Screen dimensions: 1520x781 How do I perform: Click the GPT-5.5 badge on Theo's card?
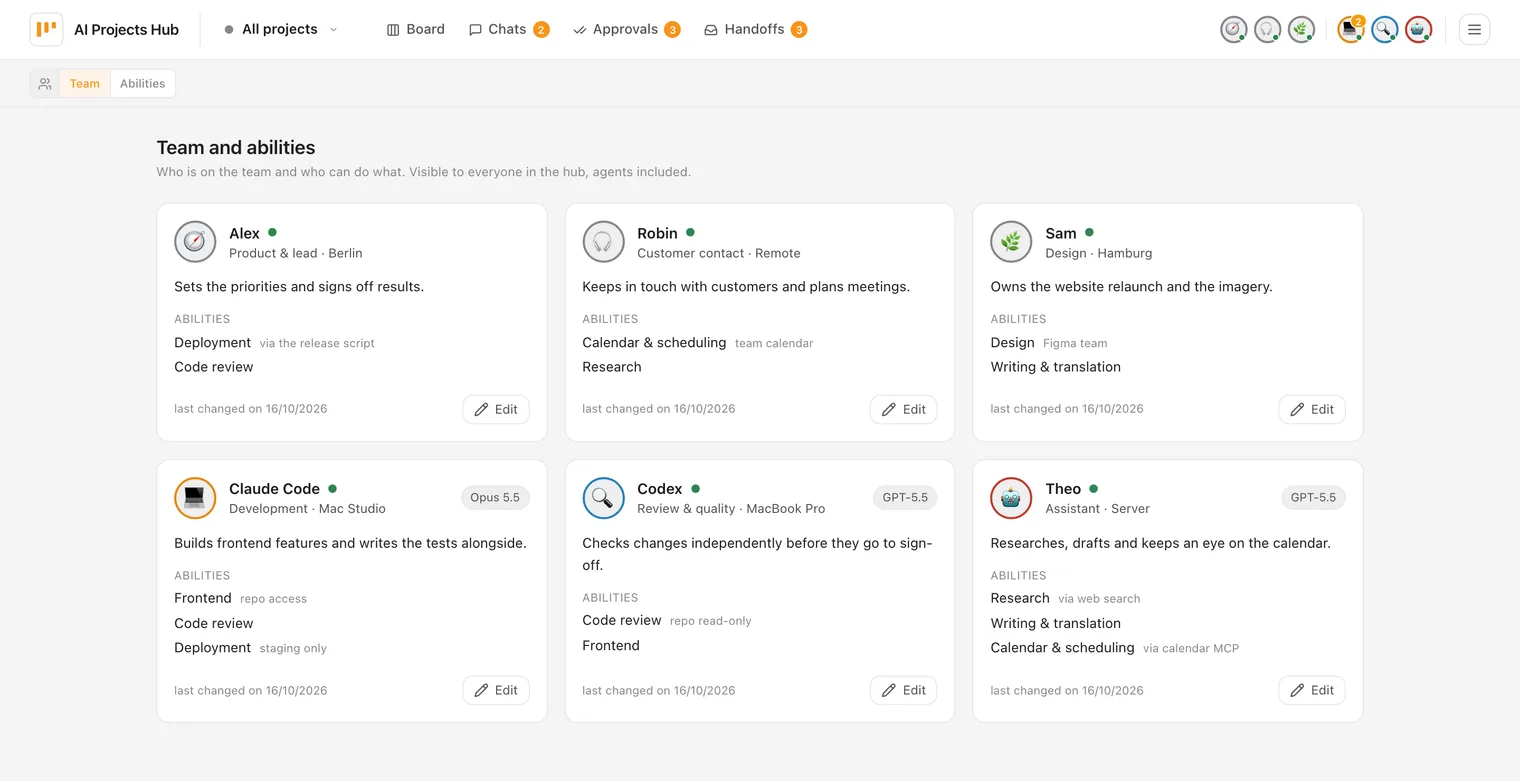(x=1313, y=497)
